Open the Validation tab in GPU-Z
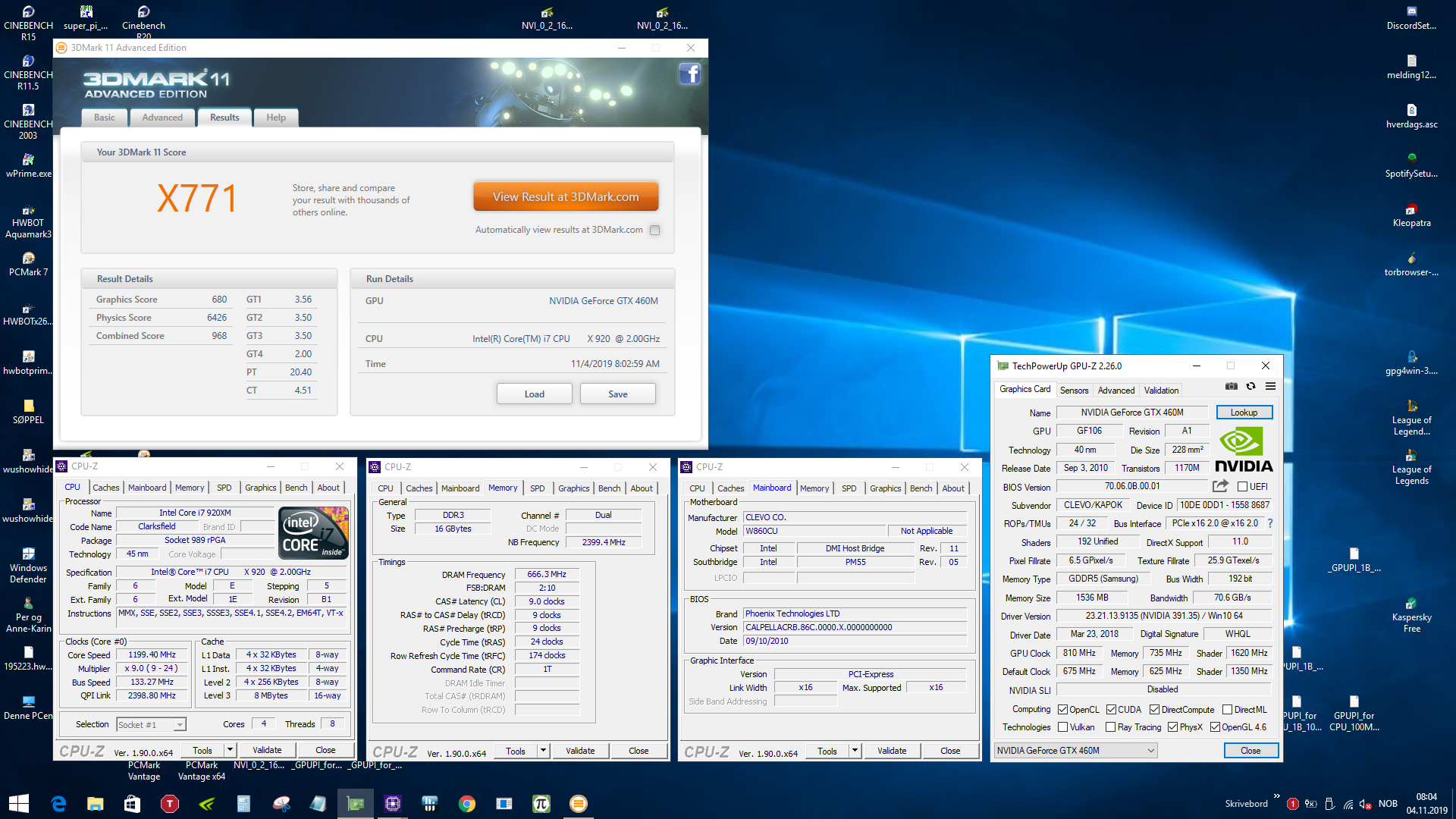 tap(1161, 391)
